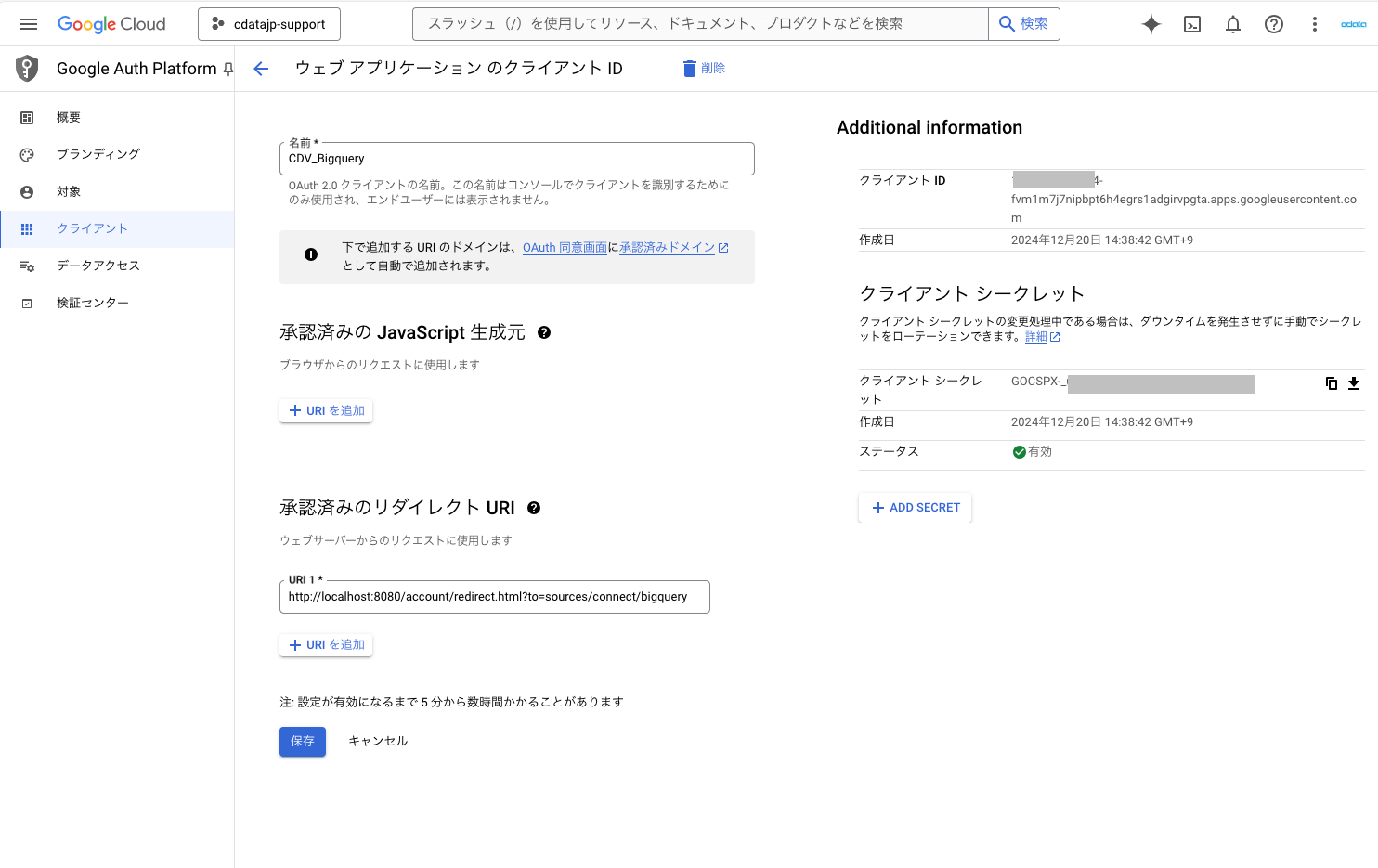Show help for 承認済みのリダイレクト URI
Screen dimensions: 1378x868
(x=534, y=508)
